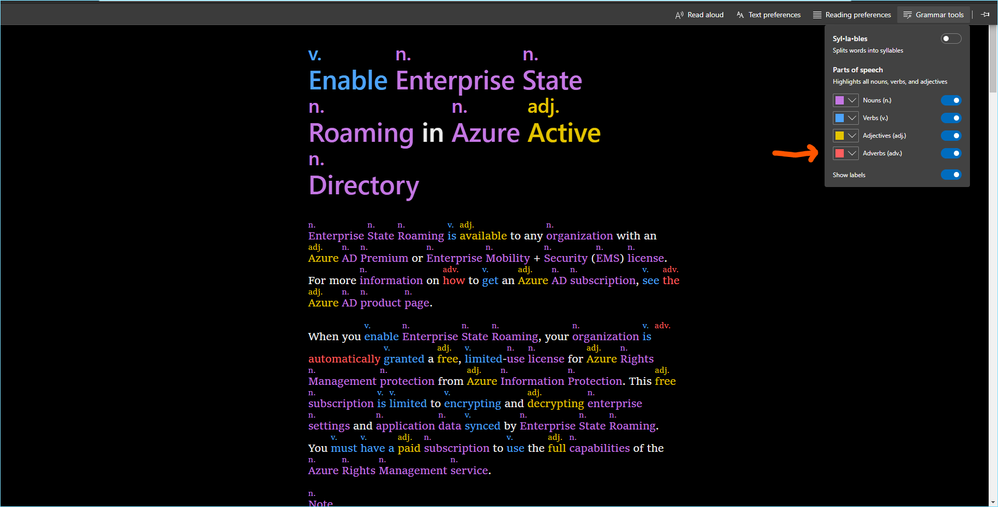The width and height of the screenshot is (998, 507).
Task: Click the word "capabilities" in the text
Action: [600, 448]
